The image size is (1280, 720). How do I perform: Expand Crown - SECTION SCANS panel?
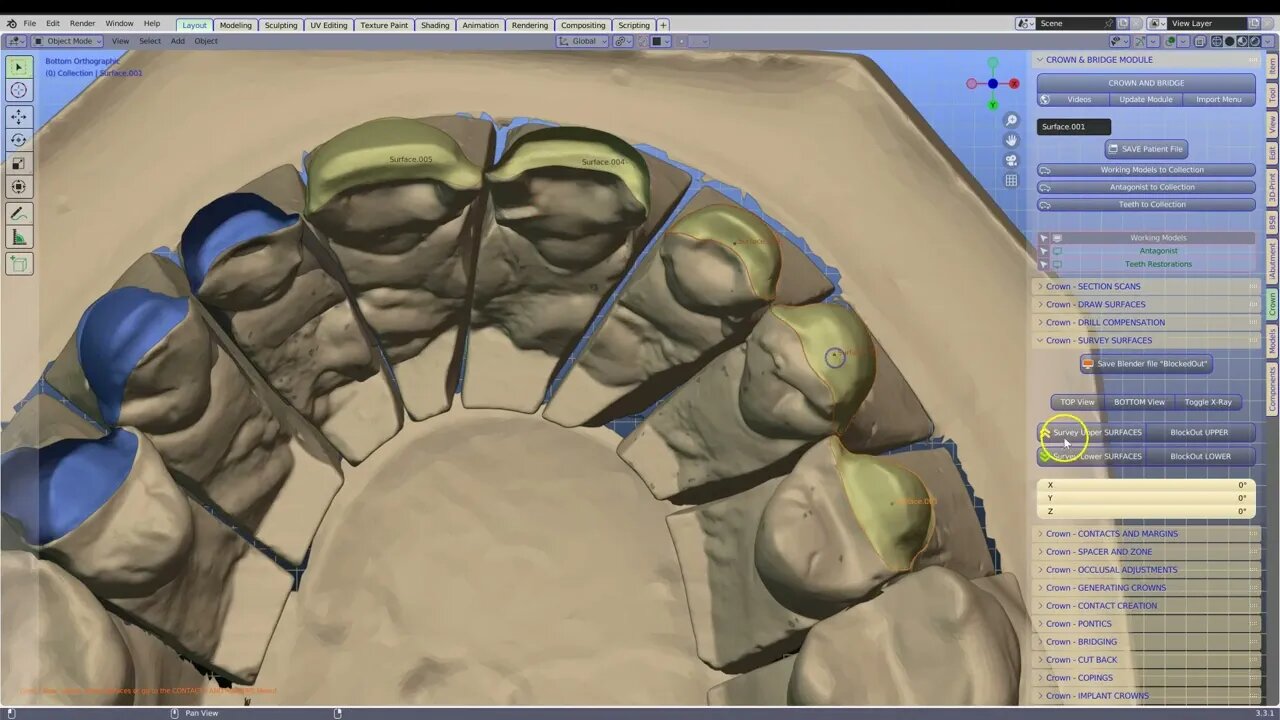point(1145,286)
